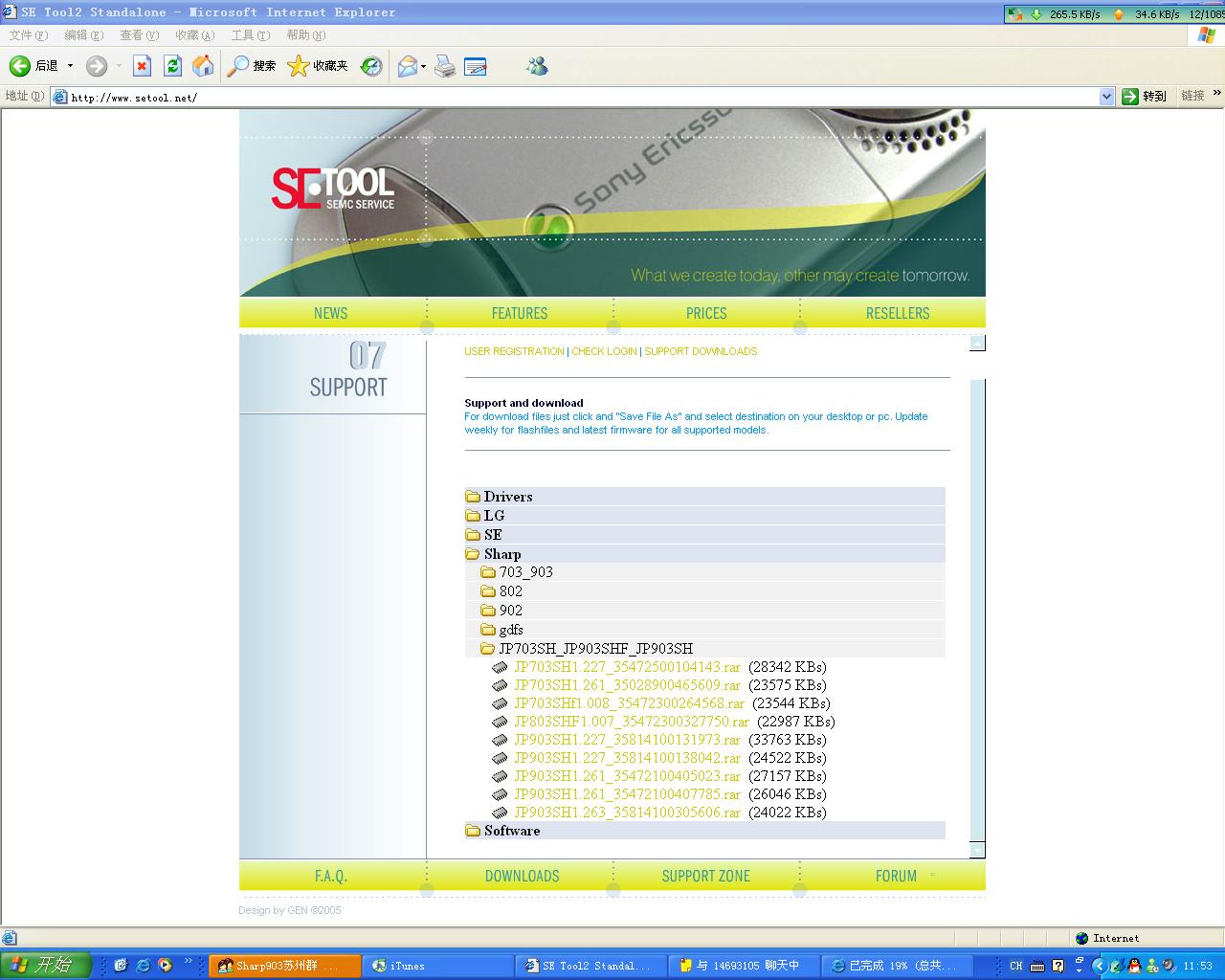Expand the Drivers folder
Viewport: 1225px width, 980px height.
[x=507, y=497]
